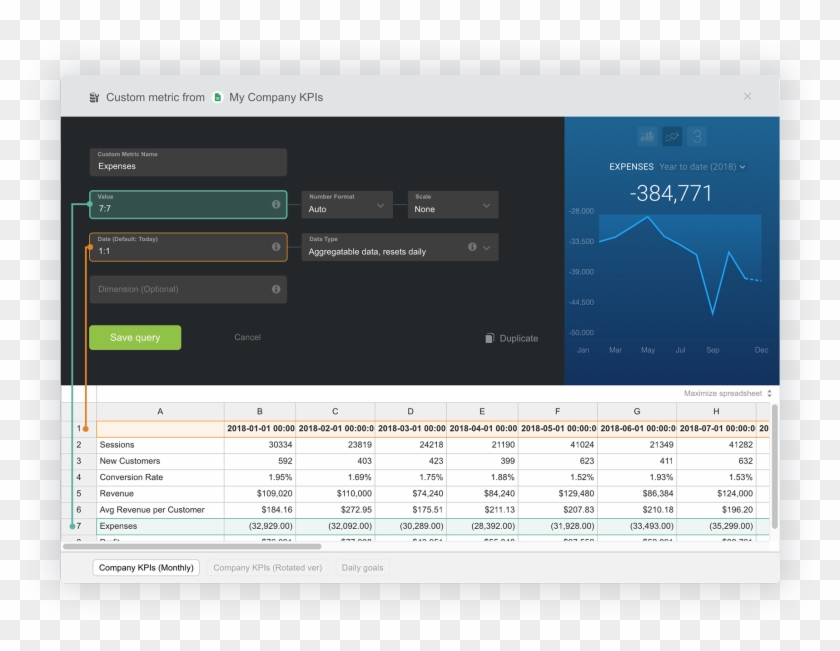Open the Daily goals sheet tab
This screenshot has width=840, height=651.
click(362, 568)
